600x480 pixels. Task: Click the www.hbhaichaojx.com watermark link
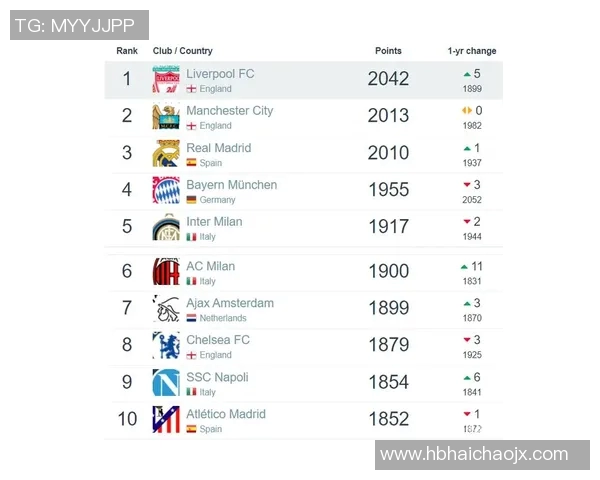[x=474, y=455]
